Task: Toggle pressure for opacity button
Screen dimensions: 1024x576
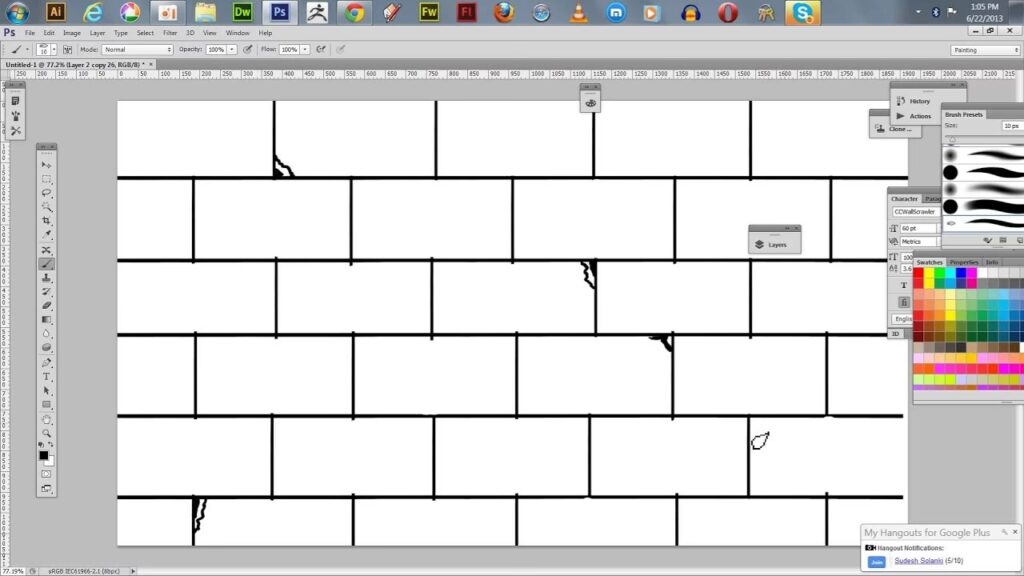Action: [246, 49]
